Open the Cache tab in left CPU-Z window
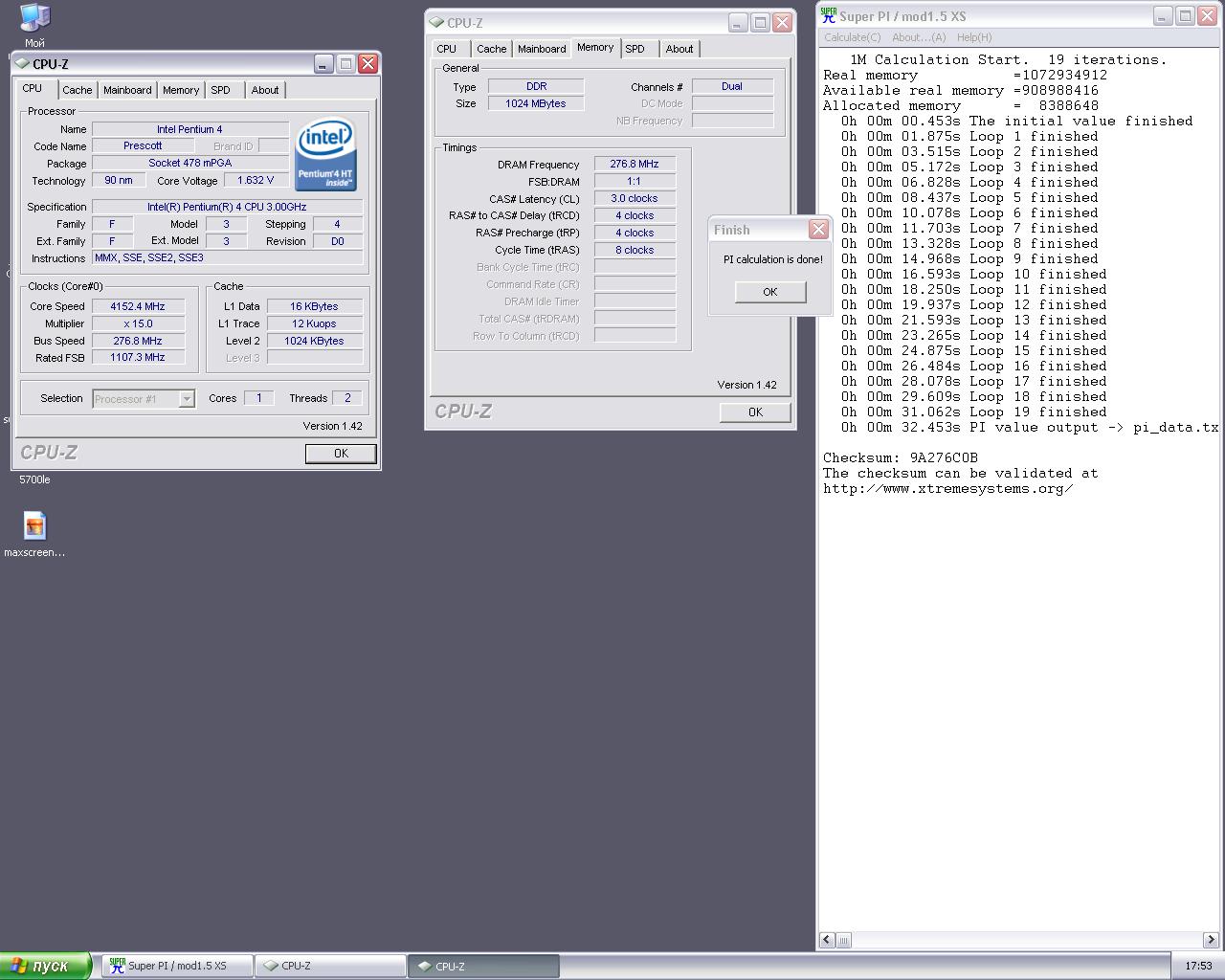Screen dimensions: 1225x980 pos(78,90)
